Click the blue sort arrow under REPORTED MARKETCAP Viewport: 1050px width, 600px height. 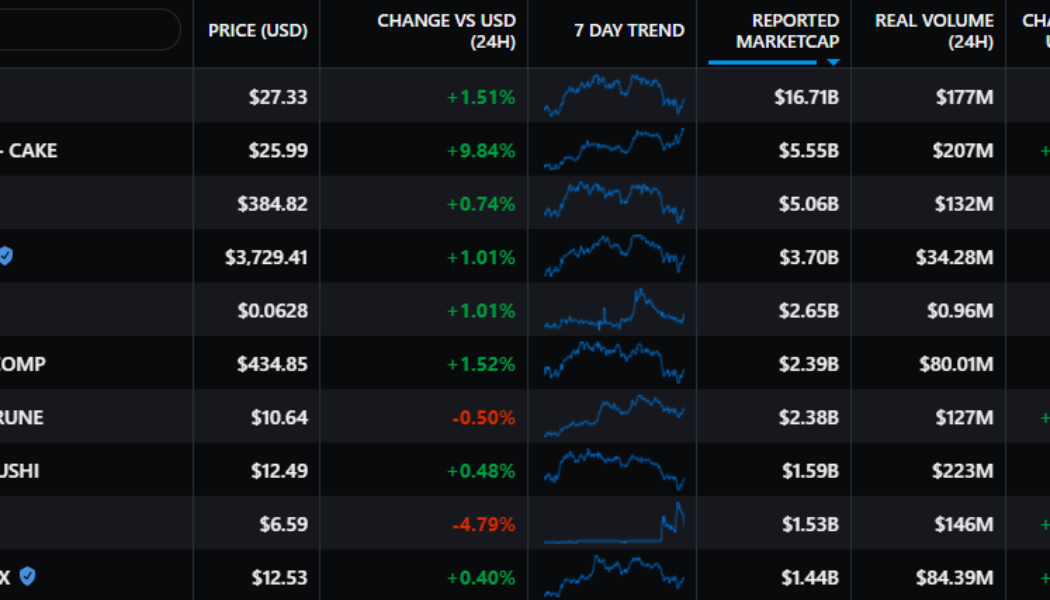pyautogui.click(x=832, y=60)
